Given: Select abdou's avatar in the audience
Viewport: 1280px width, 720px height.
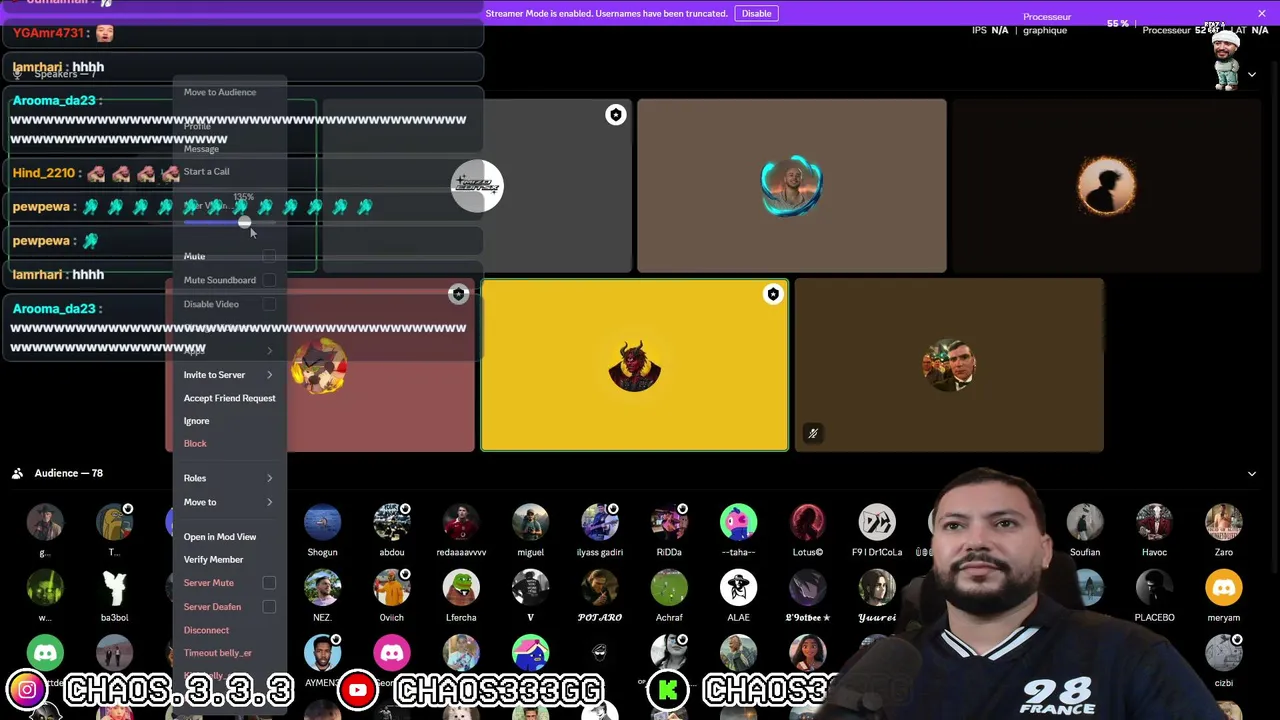Looking at the screenshot, I should coord(392,522).
